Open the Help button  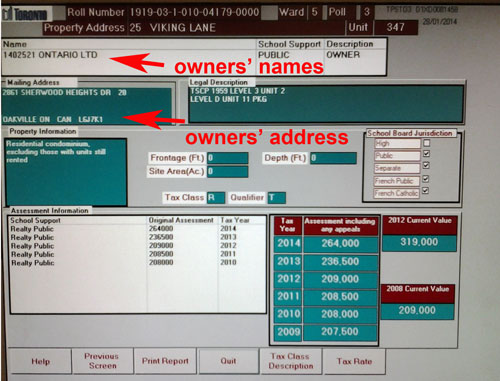click(40, 361)
